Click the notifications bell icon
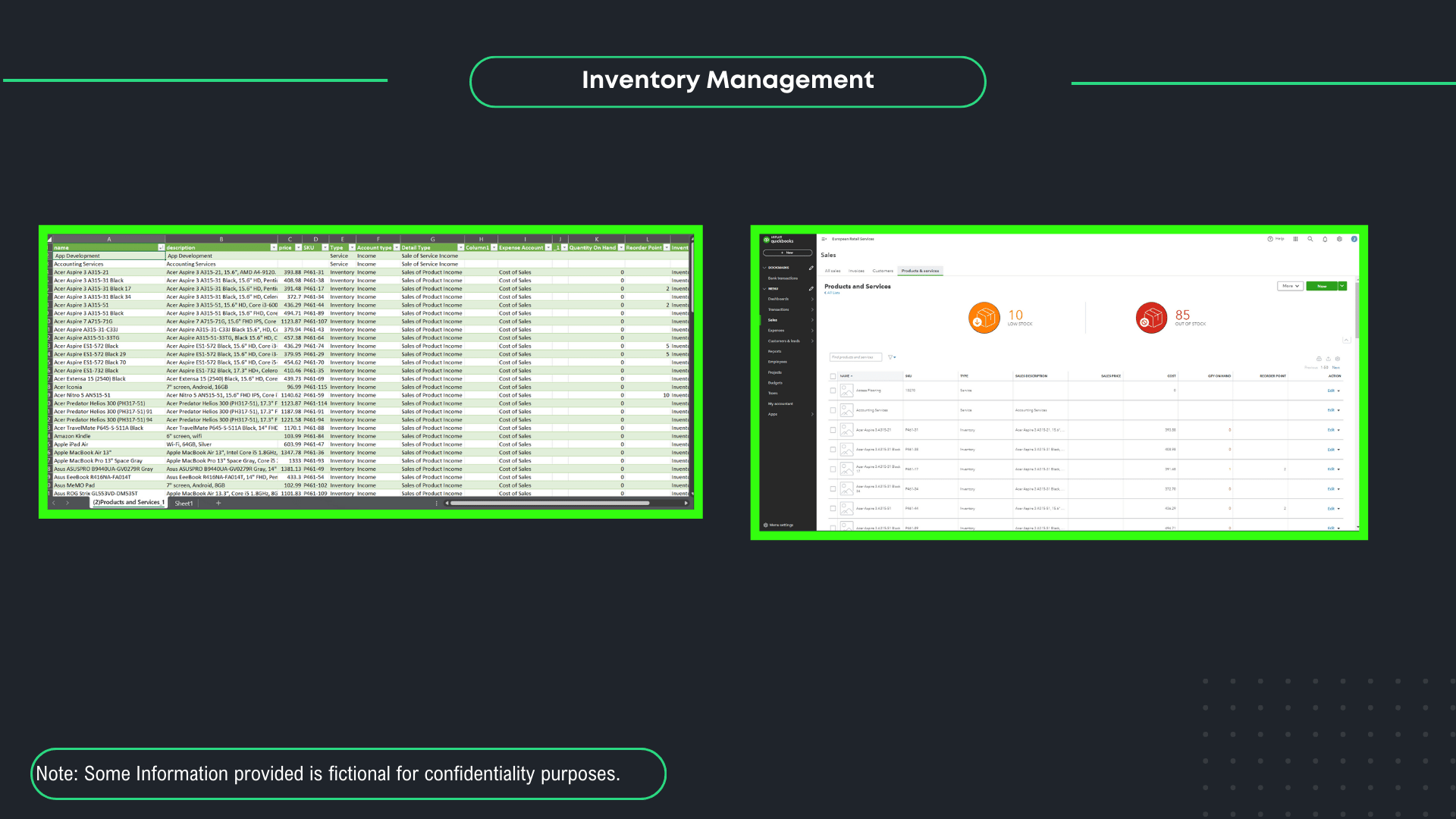The width and height of the screenshot is (1456, 819). pyautogui.click(x=1325, y=239)
